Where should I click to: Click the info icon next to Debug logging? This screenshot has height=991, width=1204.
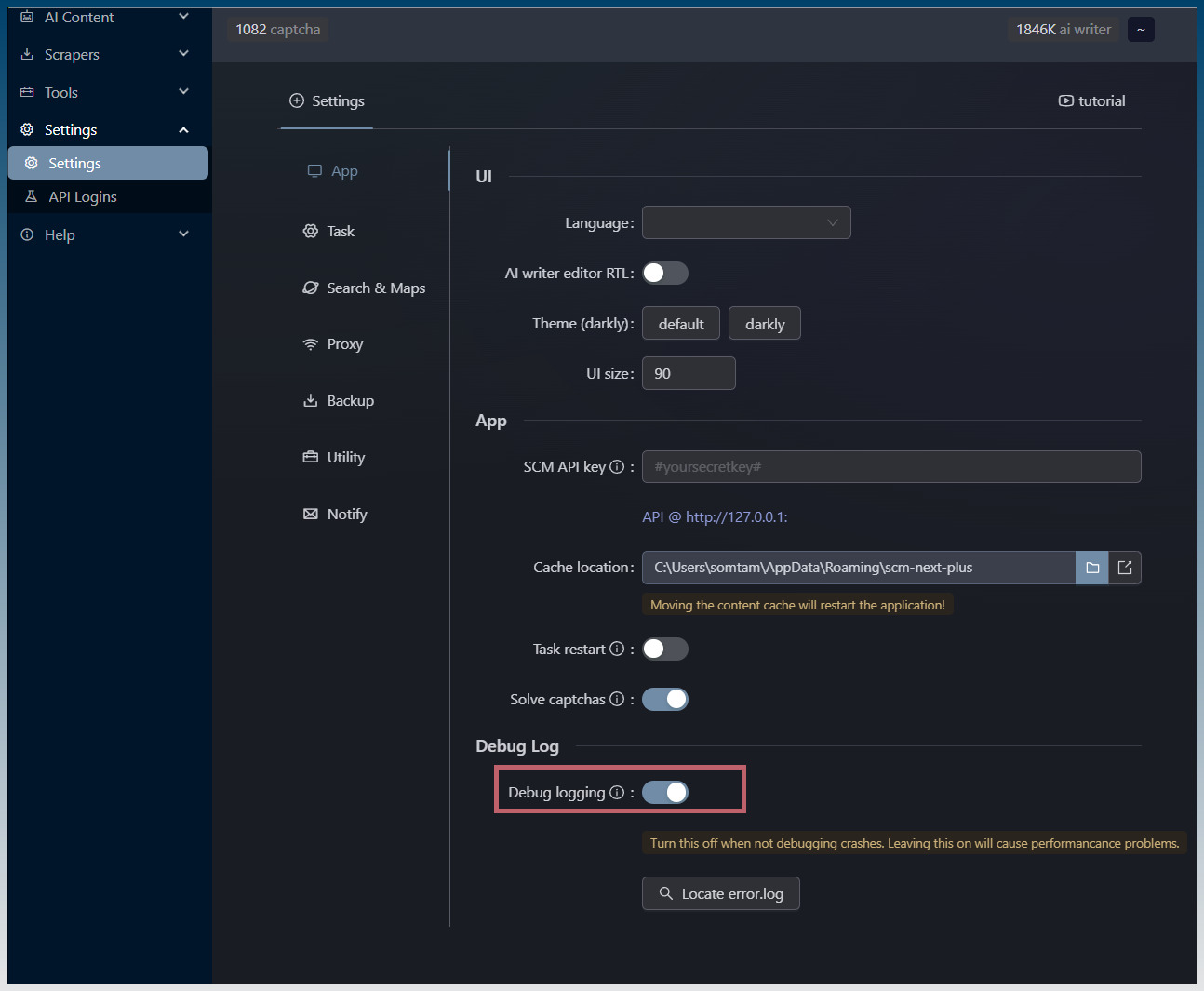point(617,793)
